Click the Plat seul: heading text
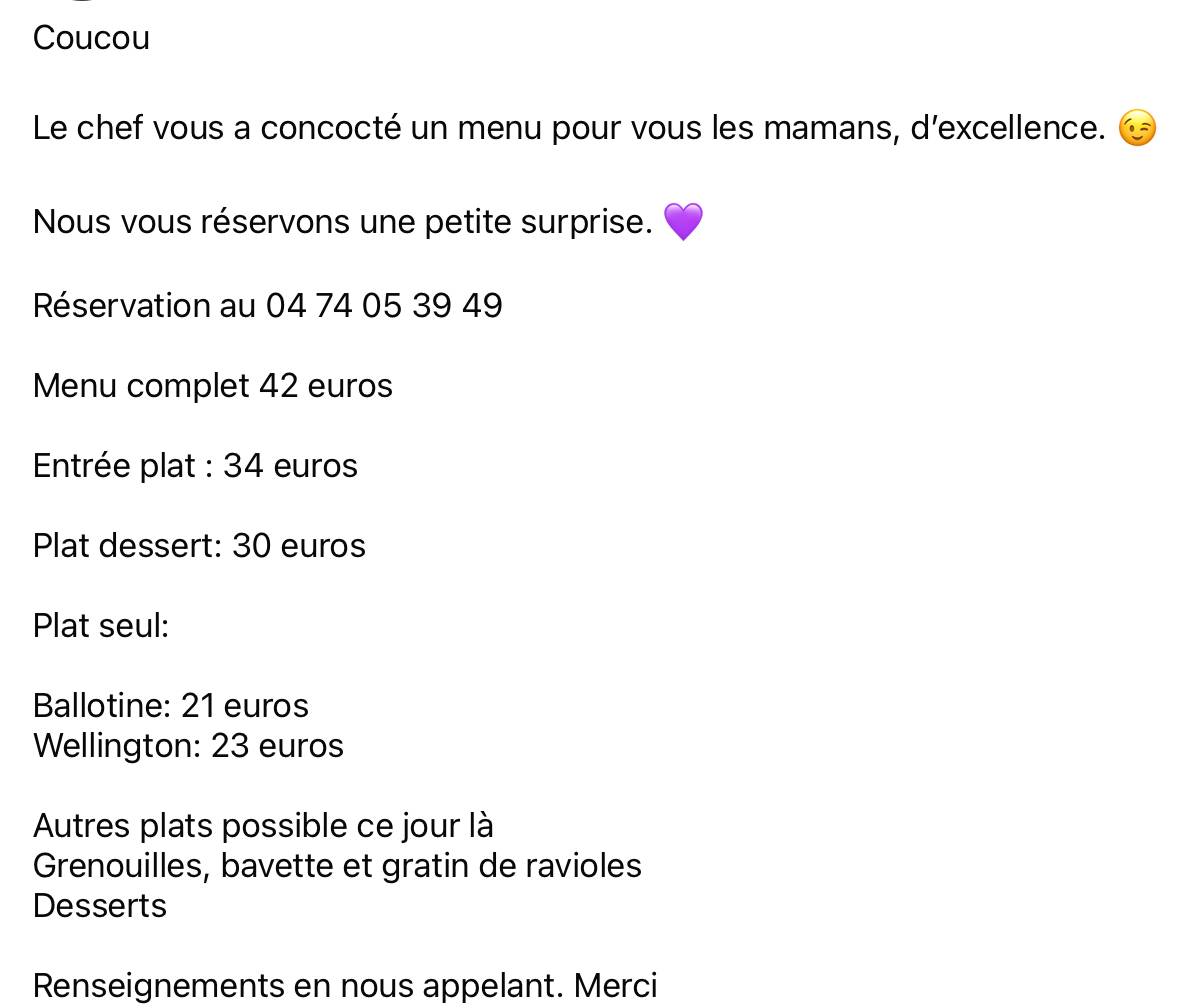The image size is (1184, 1008). [101, 626]
